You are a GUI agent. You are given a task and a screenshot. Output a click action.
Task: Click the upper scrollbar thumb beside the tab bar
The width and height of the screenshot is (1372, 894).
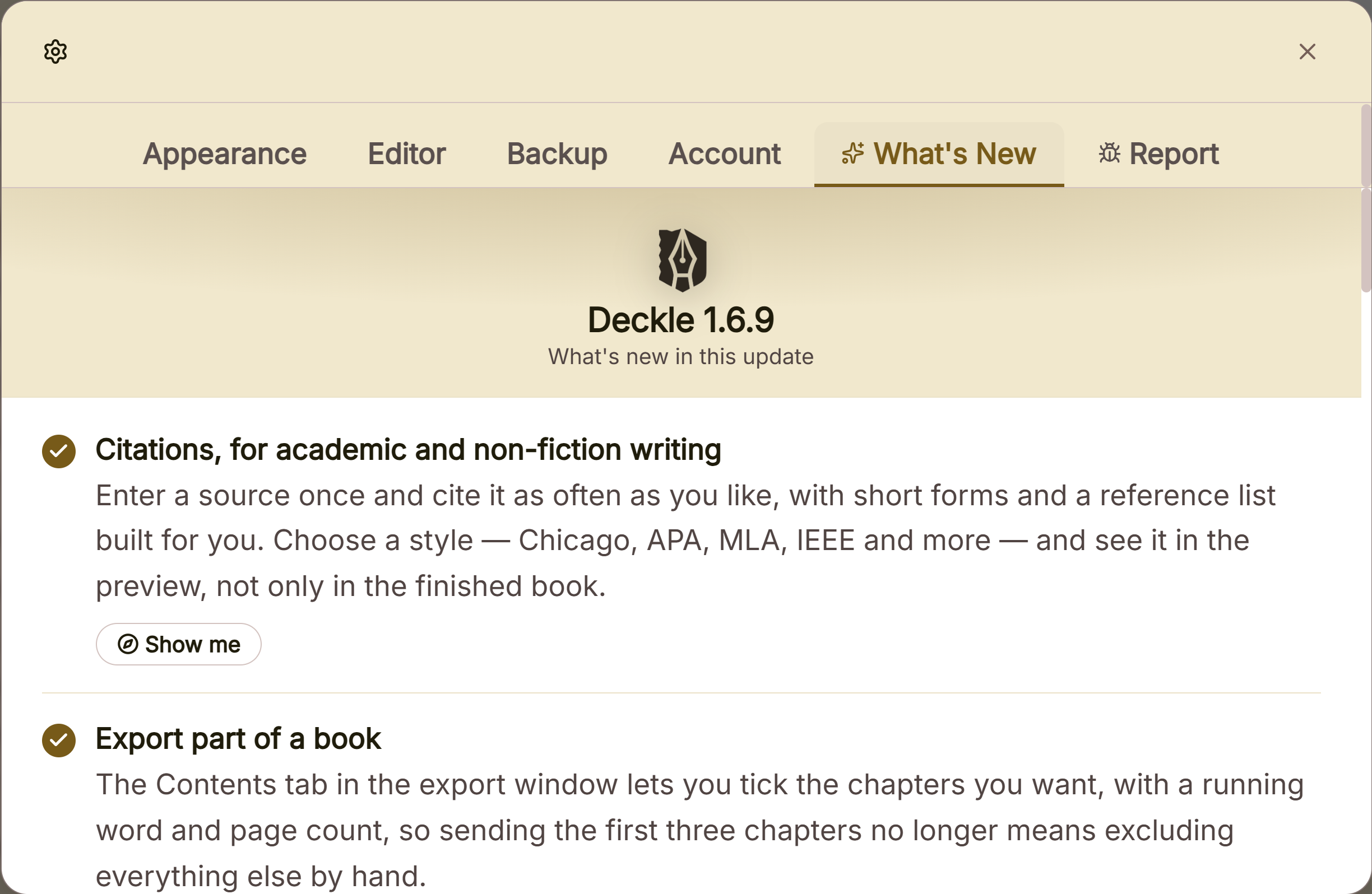pos(1366,146)
